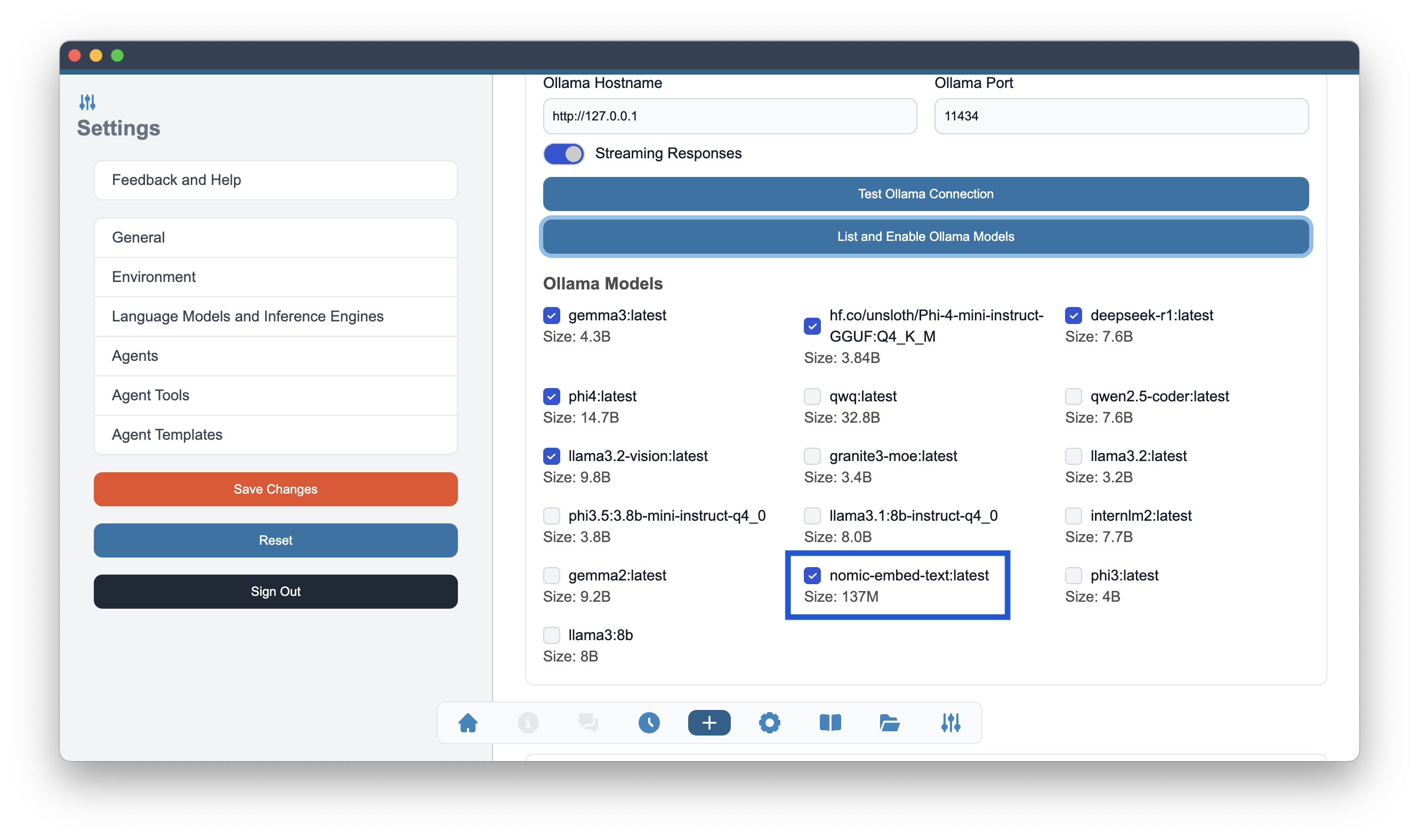Open the gear icon in bottom toolbar

(x=769, y=723)
